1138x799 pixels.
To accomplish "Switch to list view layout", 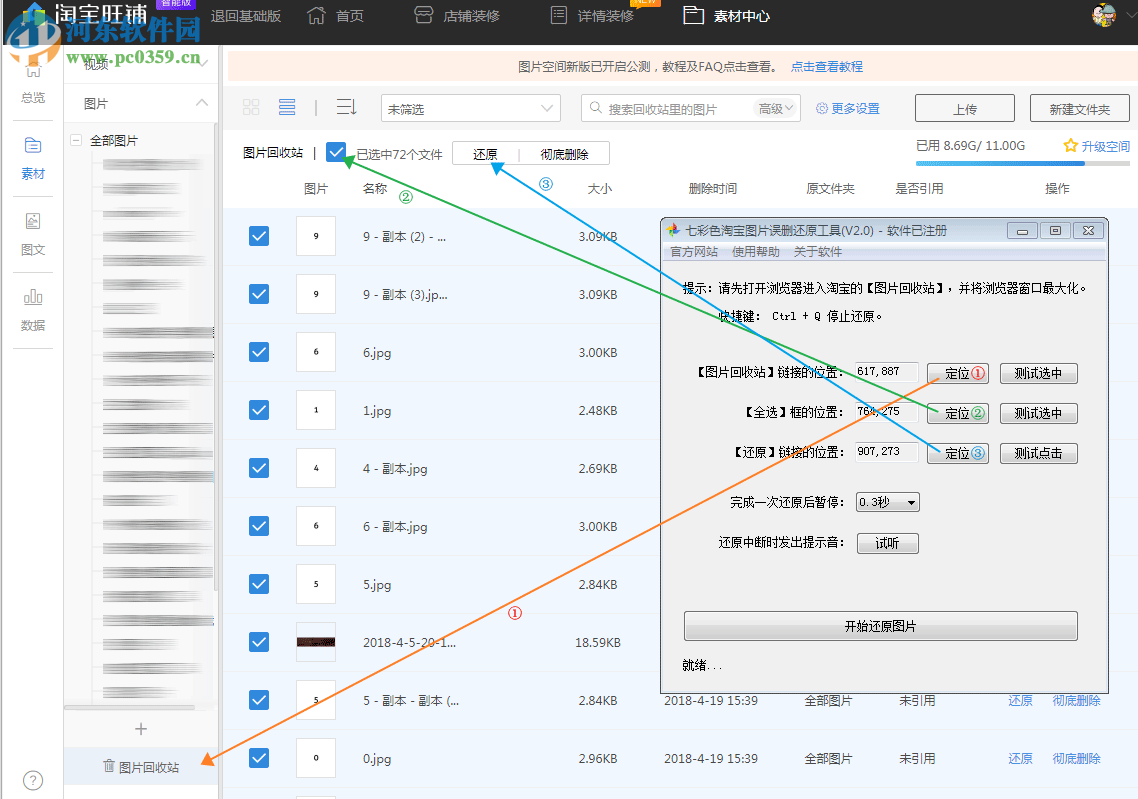I will (x=286, y=105).
